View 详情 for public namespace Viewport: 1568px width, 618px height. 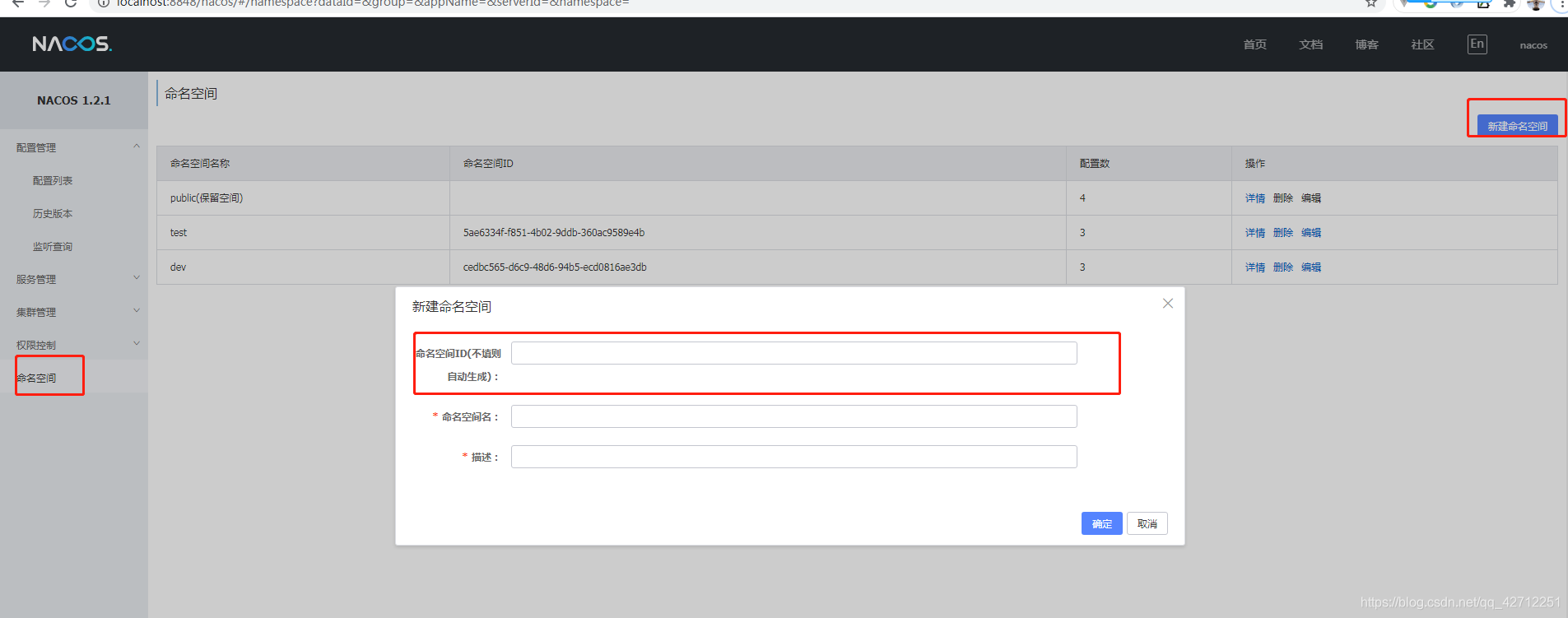(x=1254, y=198)
